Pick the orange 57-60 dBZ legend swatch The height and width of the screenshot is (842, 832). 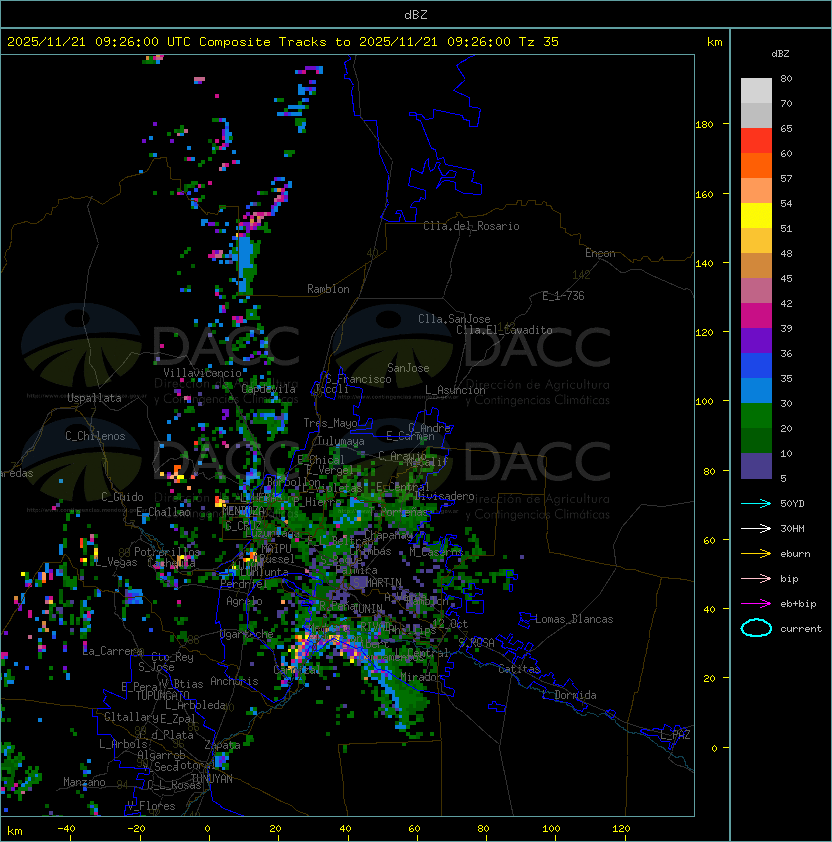coord(756,166)
